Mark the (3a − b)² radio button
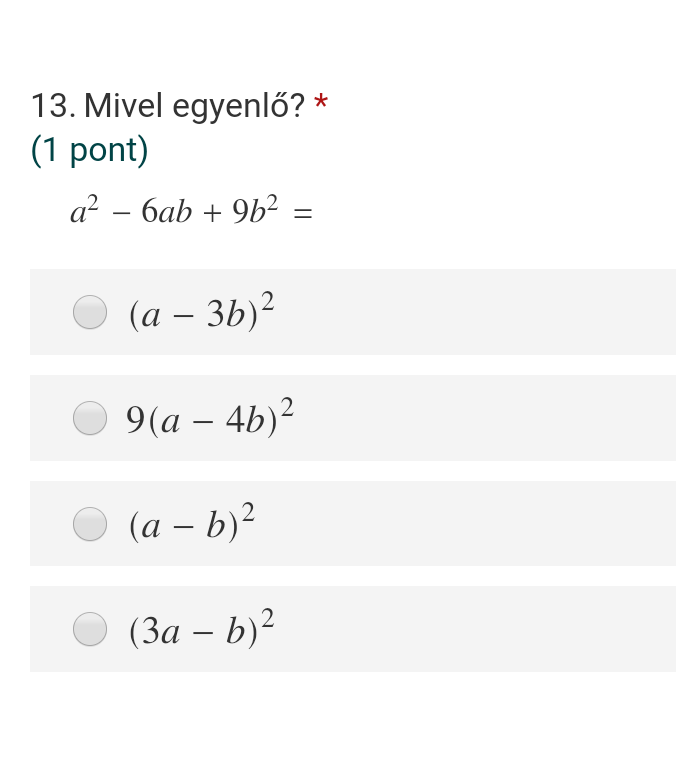This screenshot has width=676, height=773. tap(90, 629)
